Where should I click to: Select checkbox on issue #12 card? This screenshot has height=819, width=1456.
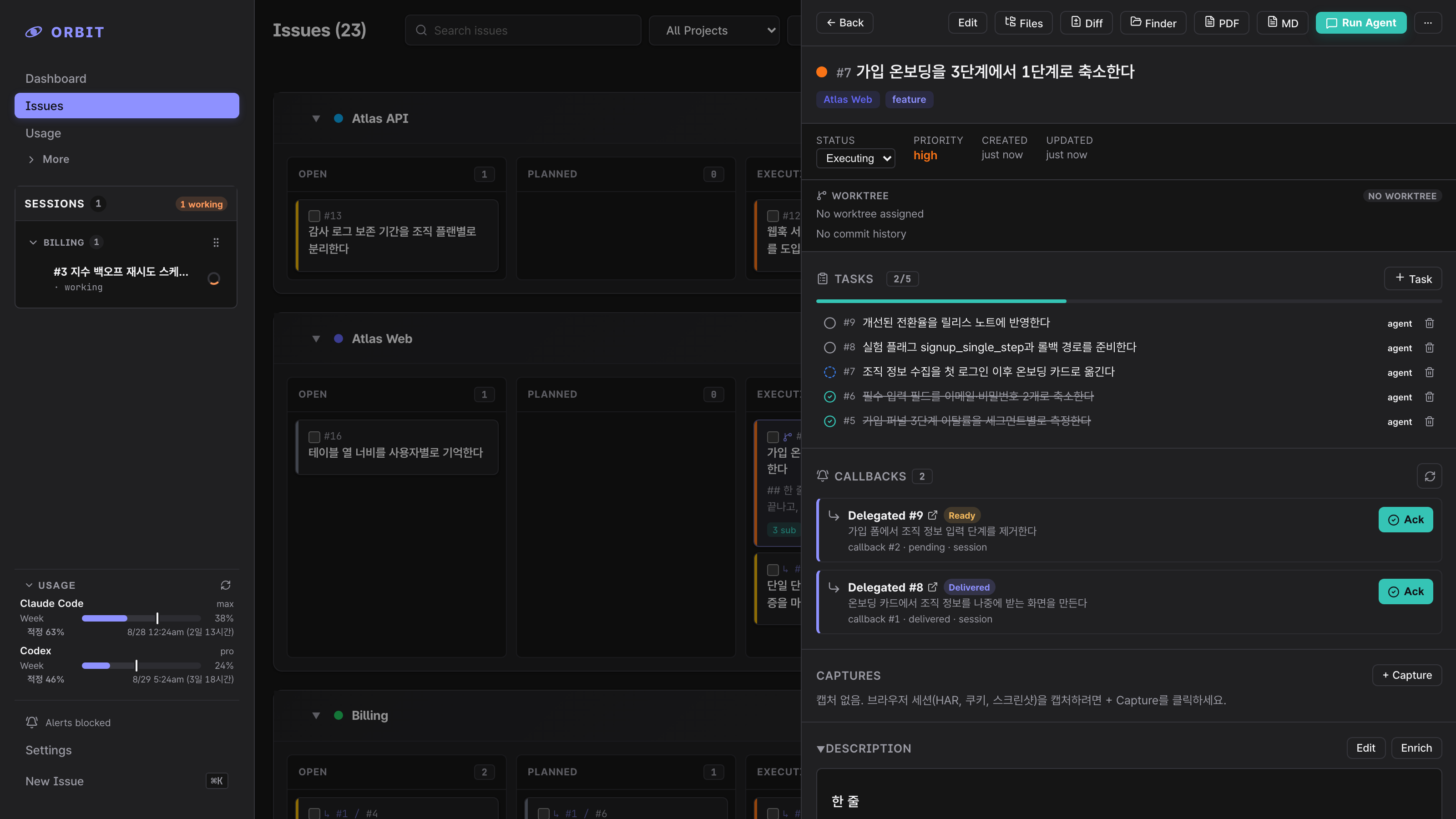[773, 216]
